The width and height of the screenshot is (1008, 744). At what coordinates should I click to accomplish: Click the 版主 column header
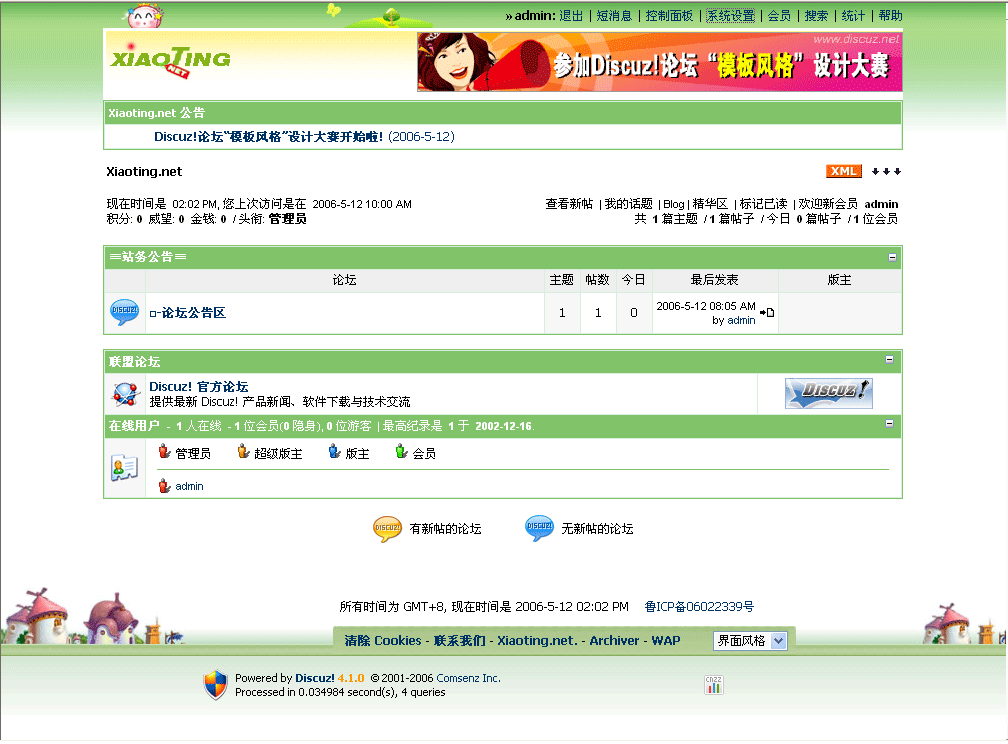[839, 280]
